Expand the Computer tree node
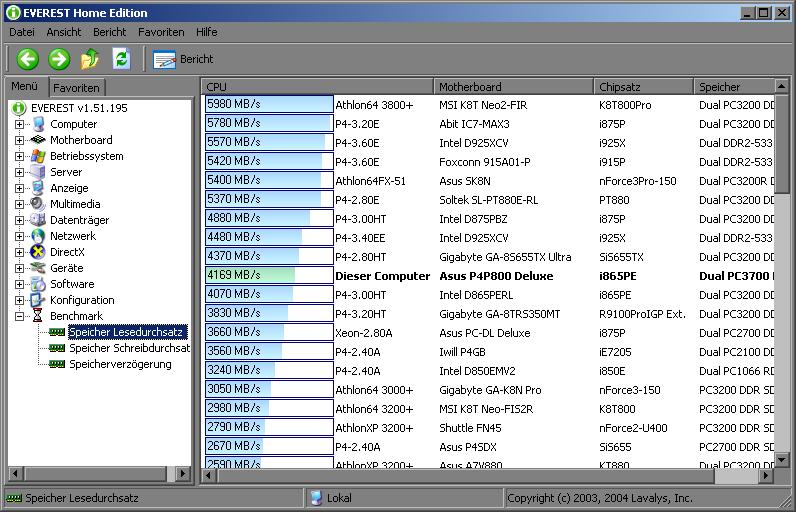The height and width of the screenshot is (512, 796). point(19,124)
